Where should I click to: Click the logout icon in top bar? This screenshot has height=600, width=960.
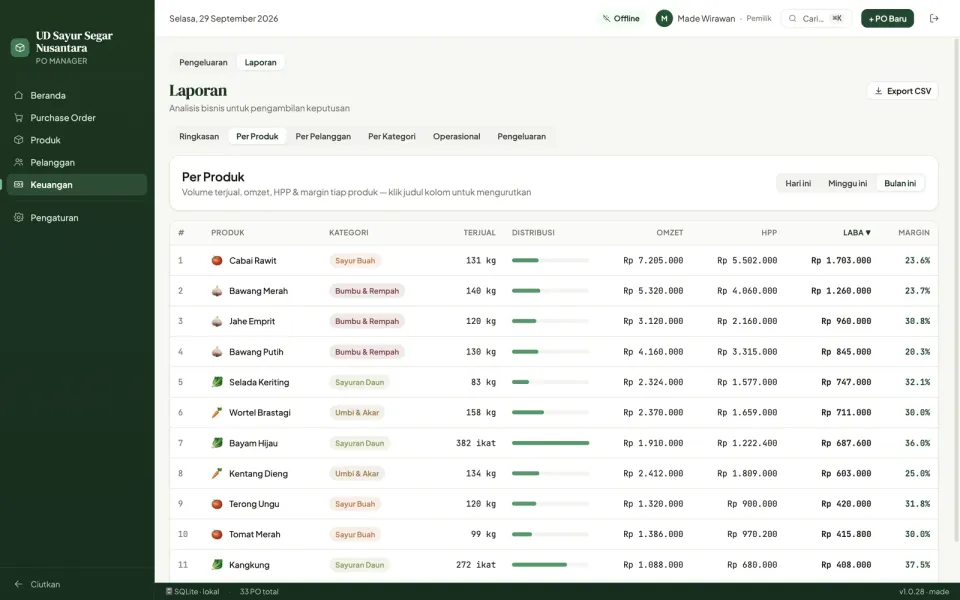point(934,18)
